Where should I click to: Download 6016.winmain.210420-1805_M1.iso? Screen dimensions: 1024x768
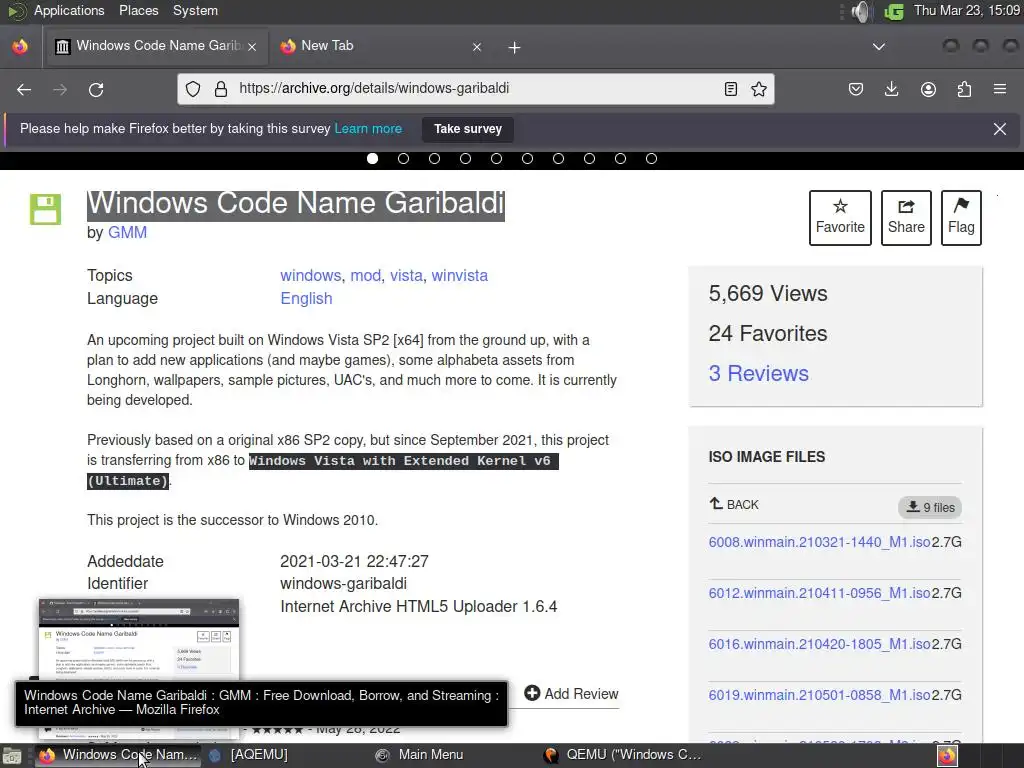tap(819, 644)
